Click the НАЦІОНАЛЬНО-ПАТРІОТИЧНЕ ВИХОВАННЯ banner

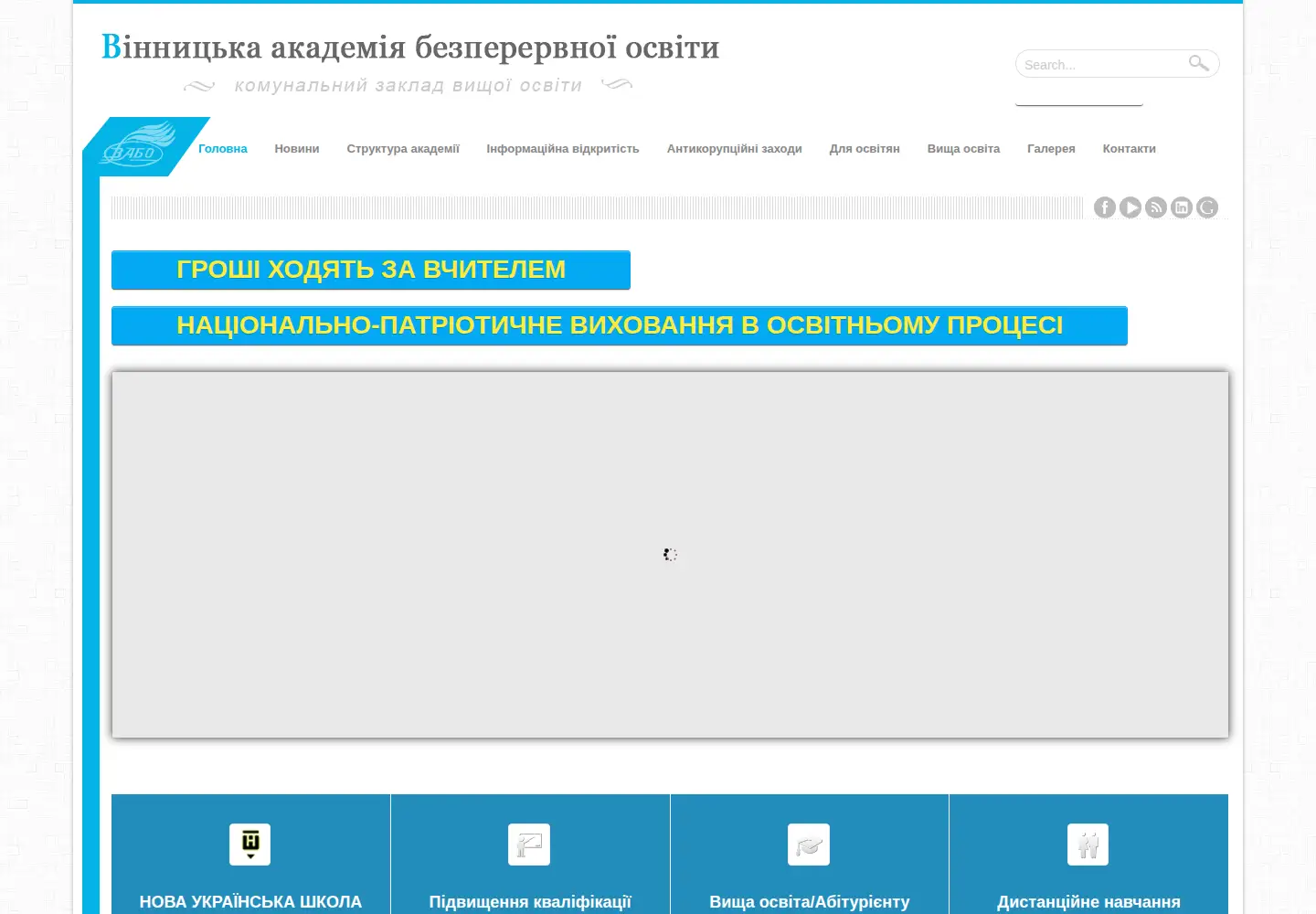coord(620,325)
